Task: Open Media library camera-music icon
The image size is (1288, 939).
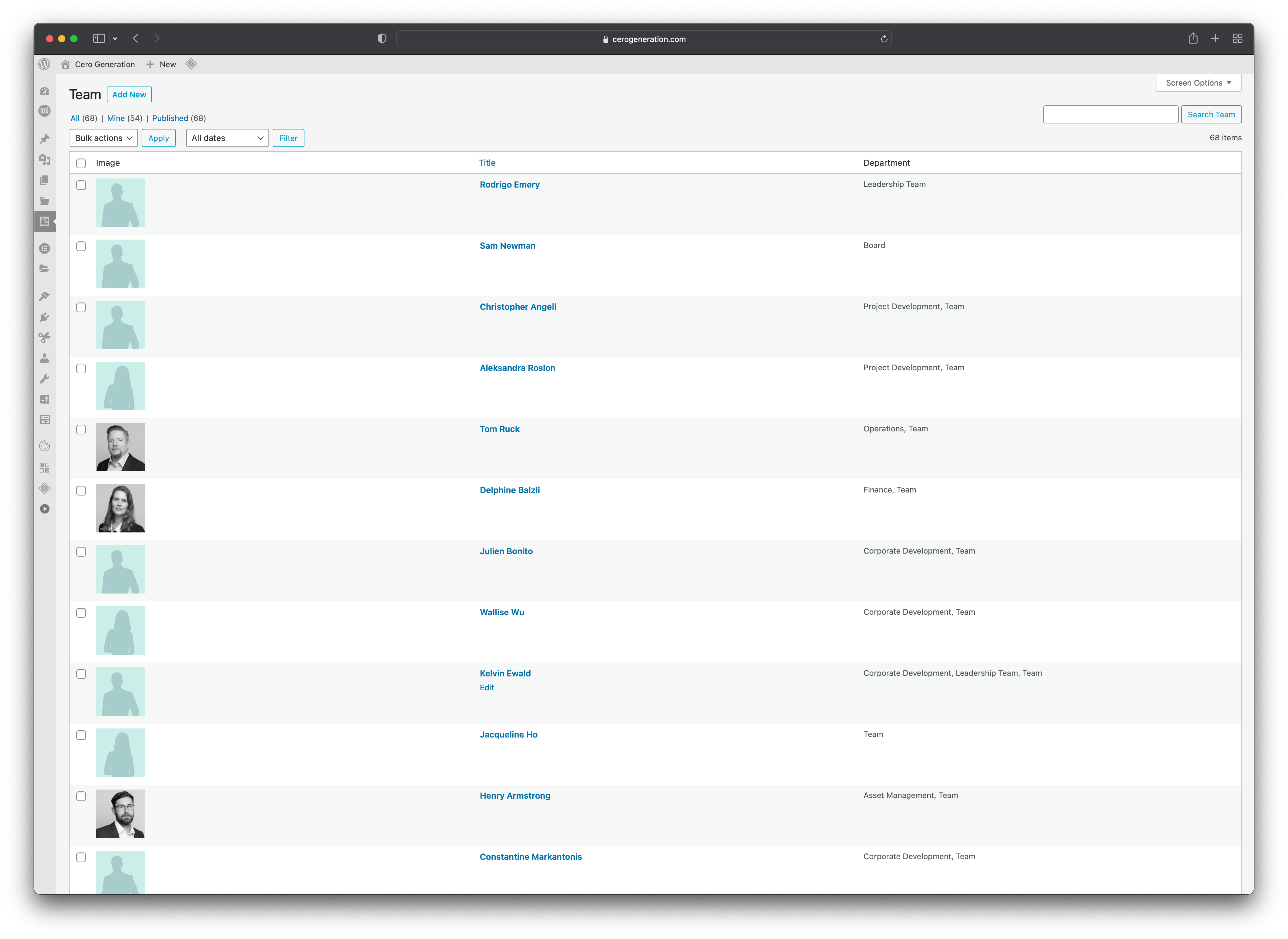Action: click(x=44, y=160)
